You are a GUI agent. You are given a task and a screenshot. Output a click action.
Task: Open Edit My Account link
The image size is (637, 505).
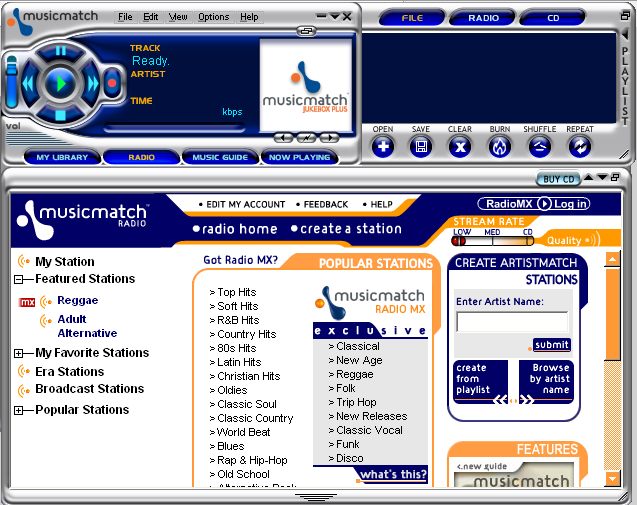(245, 204)
